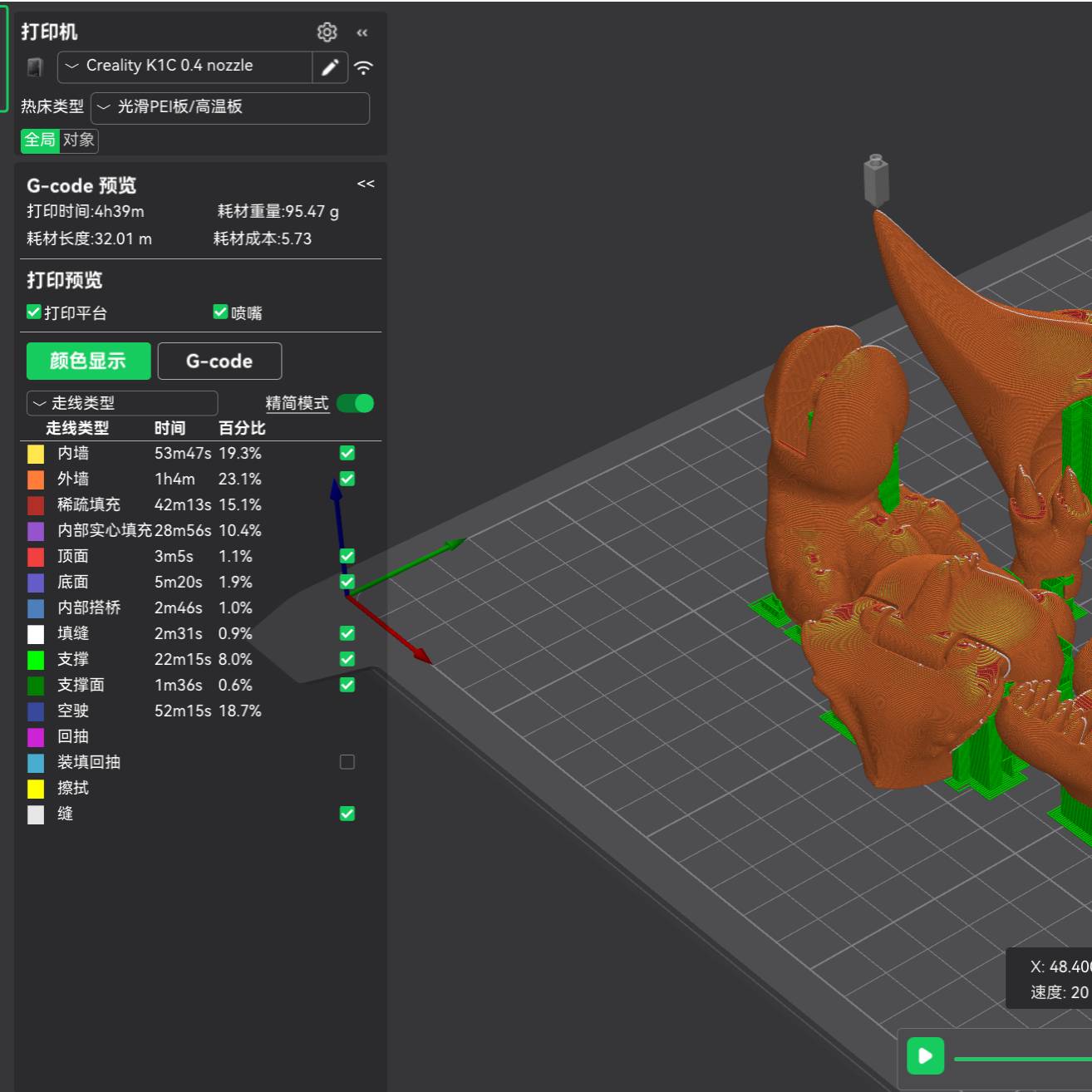1092x1092 pixels.
Task: Toggle the simplified mode switch
Action: pyautogui.click(x=356, y=404)
